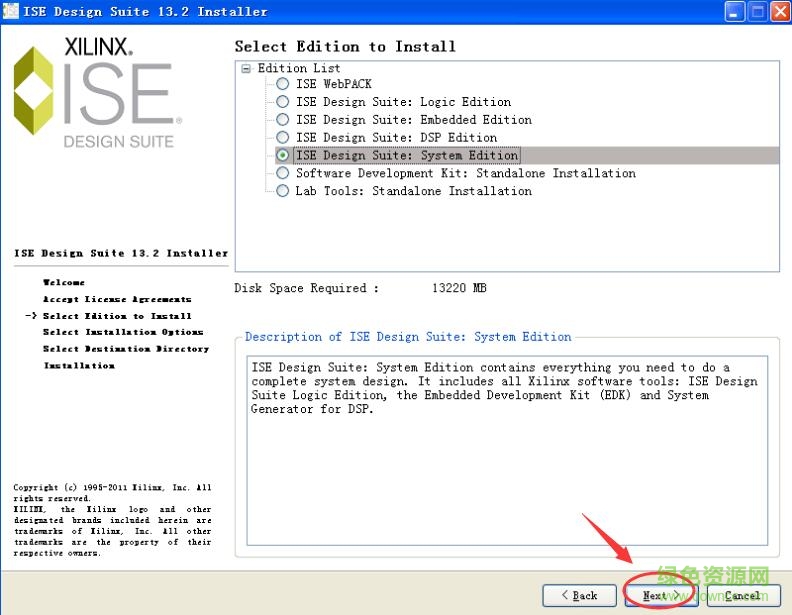Select the ISE WebPACK radio button
Viewport: 792px width, 615px height.
click(283, 84)
